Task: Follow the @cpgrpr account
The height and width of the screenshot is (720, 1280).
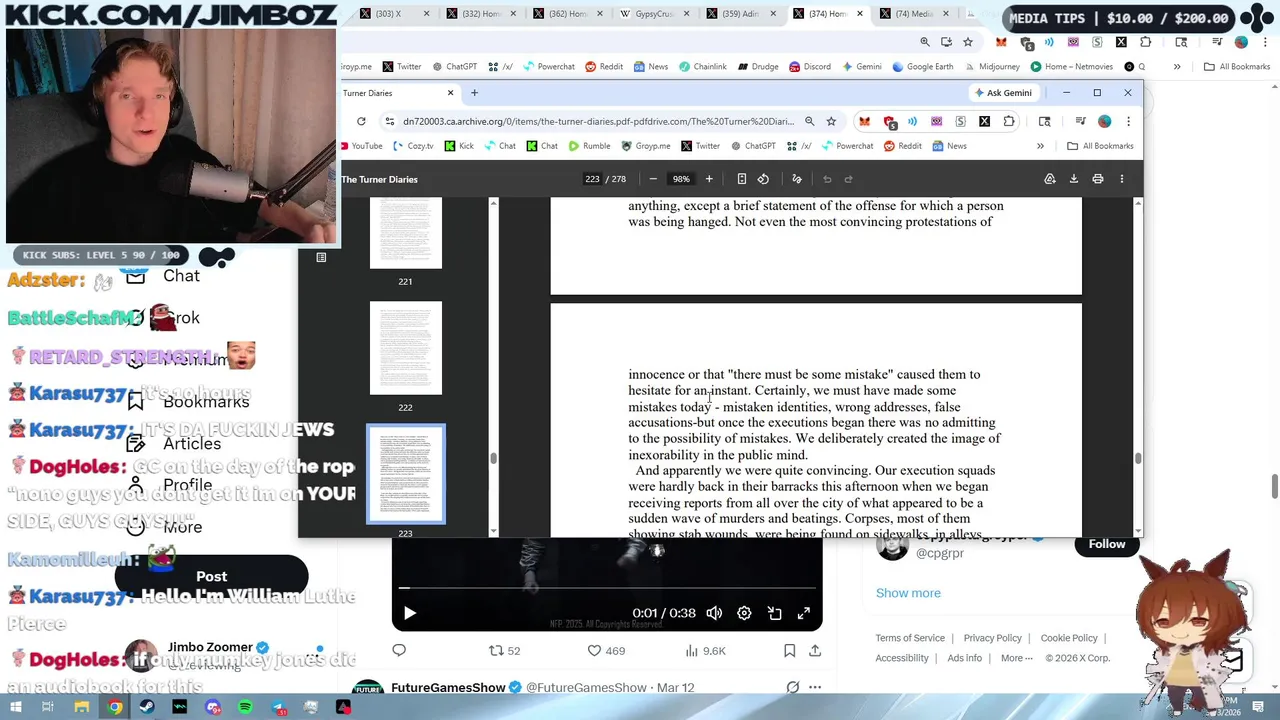Action: tap(1106, 544)
